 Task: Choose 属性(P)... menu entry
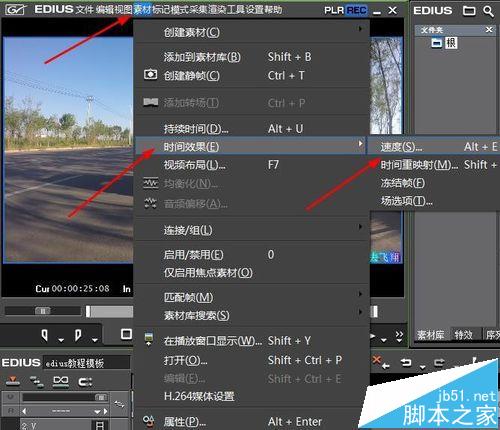[252, 422]
